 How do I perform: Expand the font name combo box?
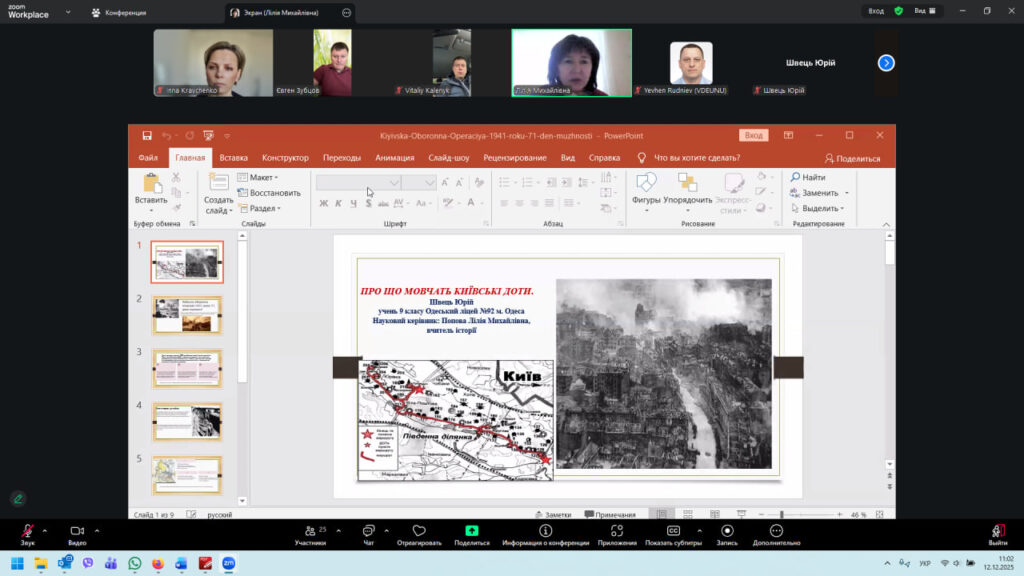395,182
